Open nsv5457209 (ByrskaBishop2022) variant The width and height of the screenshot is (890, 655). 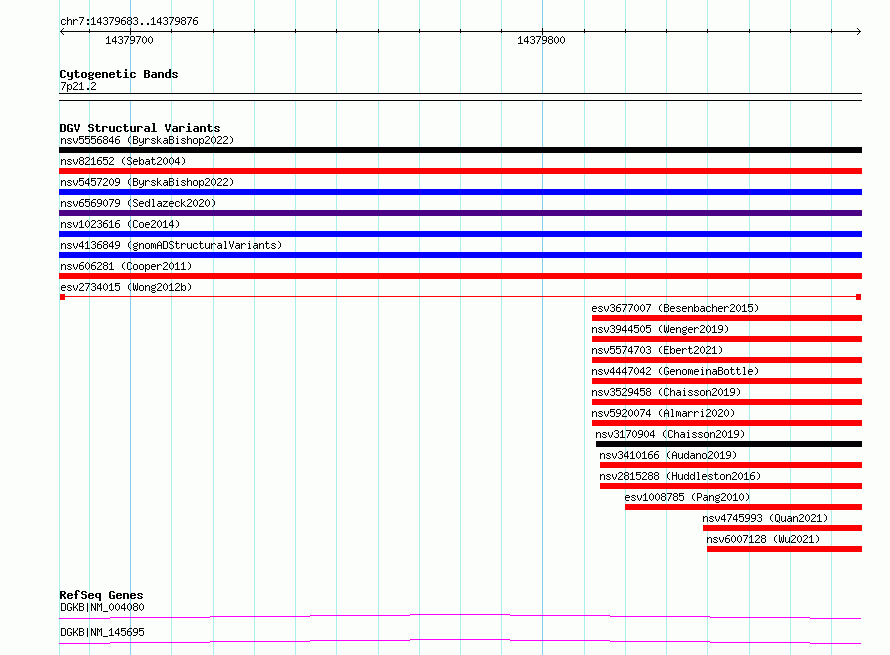click(x=147, y=182)
